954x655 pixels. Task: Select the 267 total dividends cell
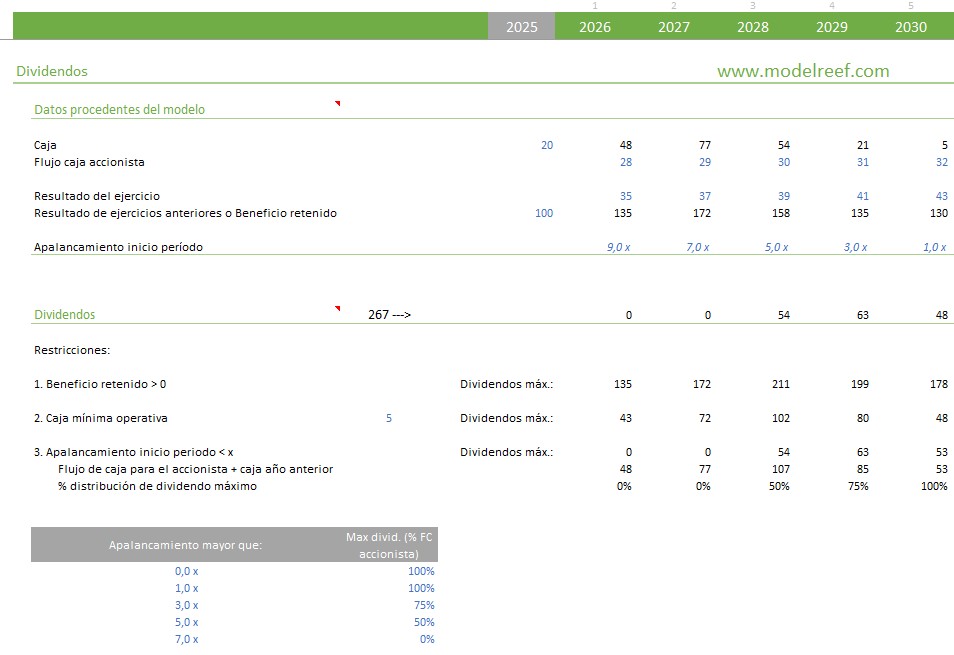(389, 315)
